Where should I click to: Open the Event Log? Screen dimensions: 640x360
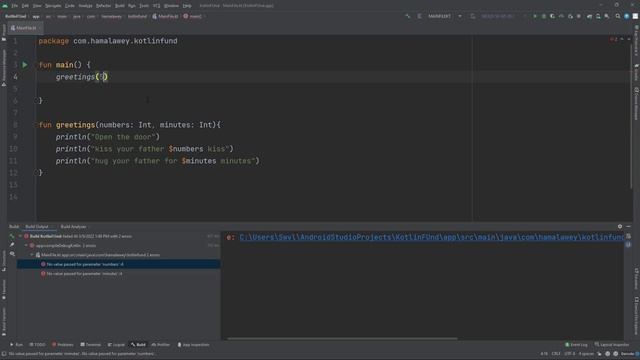click(x=576, y=345)
